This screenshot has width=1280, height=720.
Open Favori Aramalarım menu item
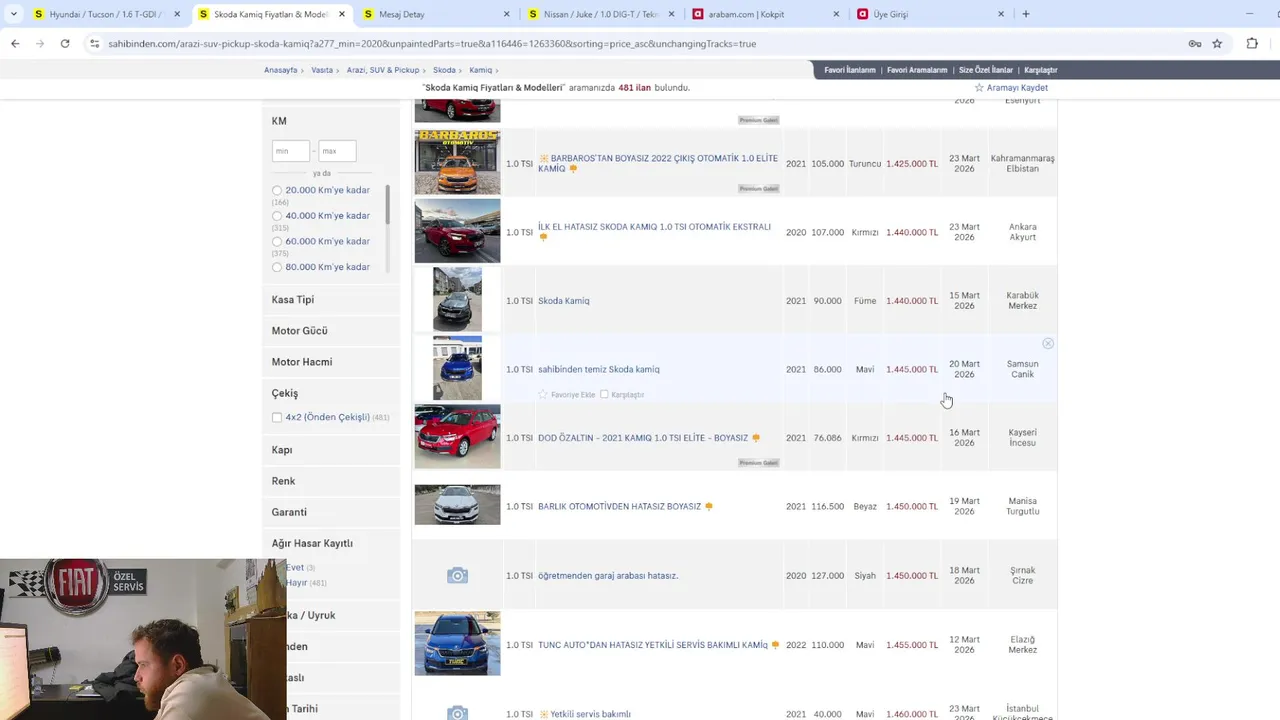click(917, 70)
